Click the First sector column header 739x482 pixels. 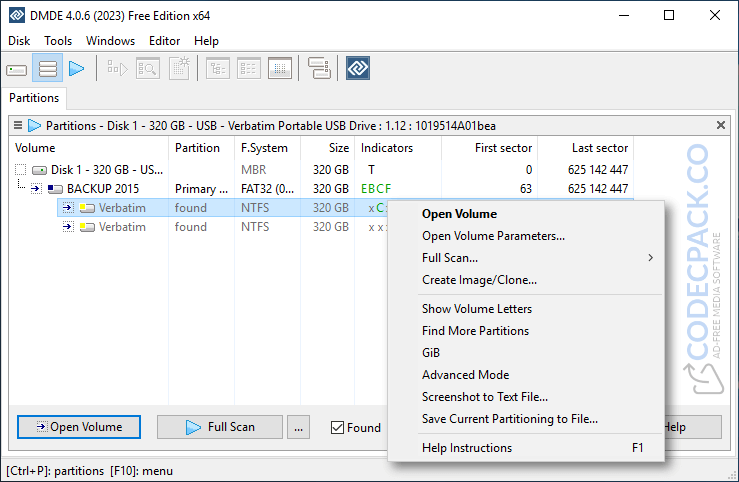[490, 148]
